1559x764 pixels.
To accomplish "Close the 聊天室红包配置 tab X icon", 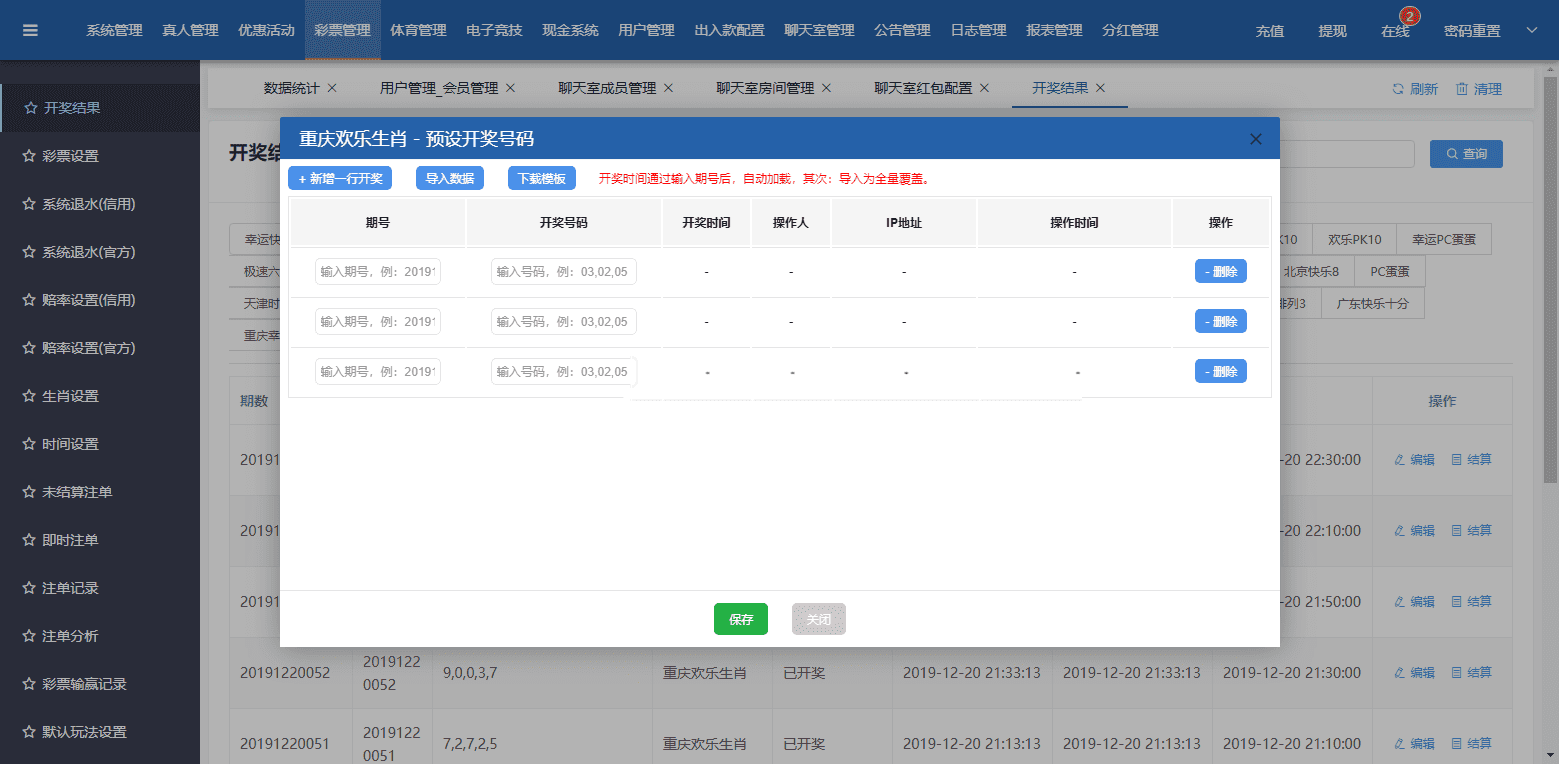I will (984, 88).
